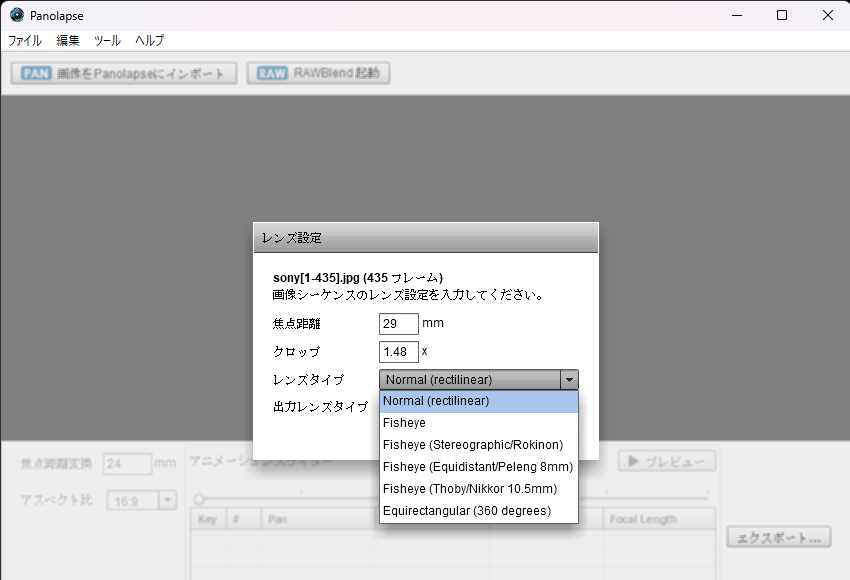This screenshot has width=850, height=580.
Task: Open the 編集 menu
Action: tap(68, 41)
